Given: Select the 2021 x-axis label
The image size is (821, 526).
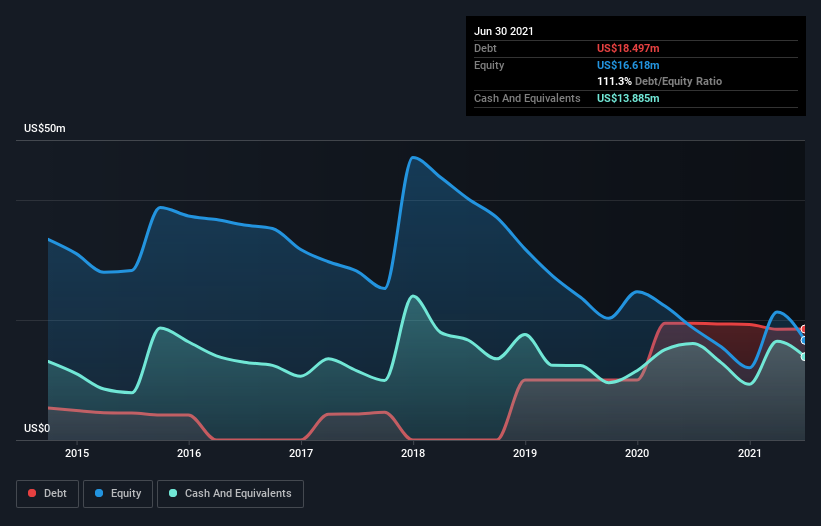Looking at the screenshot, I should tap(749, 453).
